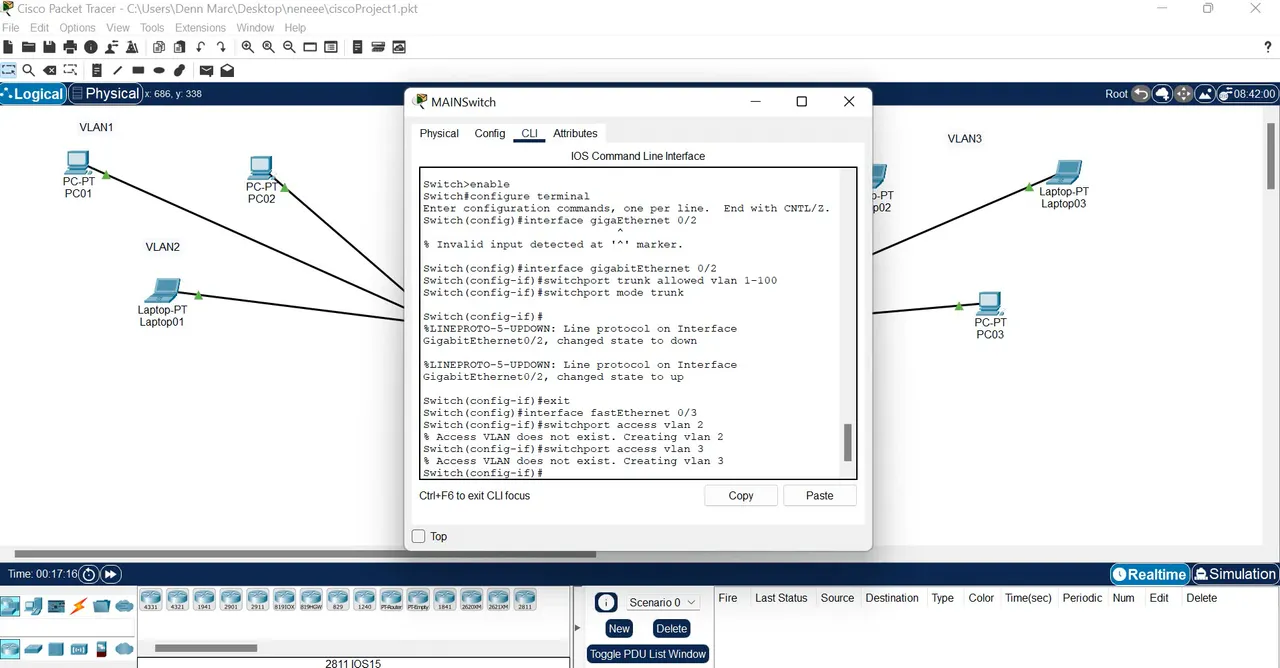
Task: Open the Scenario 0 dropdown
Action: click(x=662, y=602)
